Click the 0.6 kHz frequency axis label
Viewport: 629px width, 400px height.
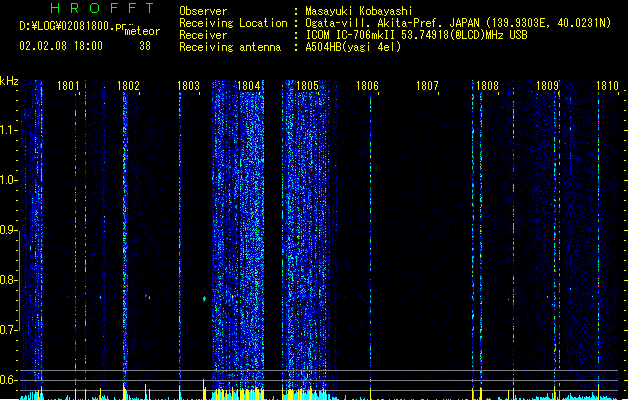pos(9,380)
